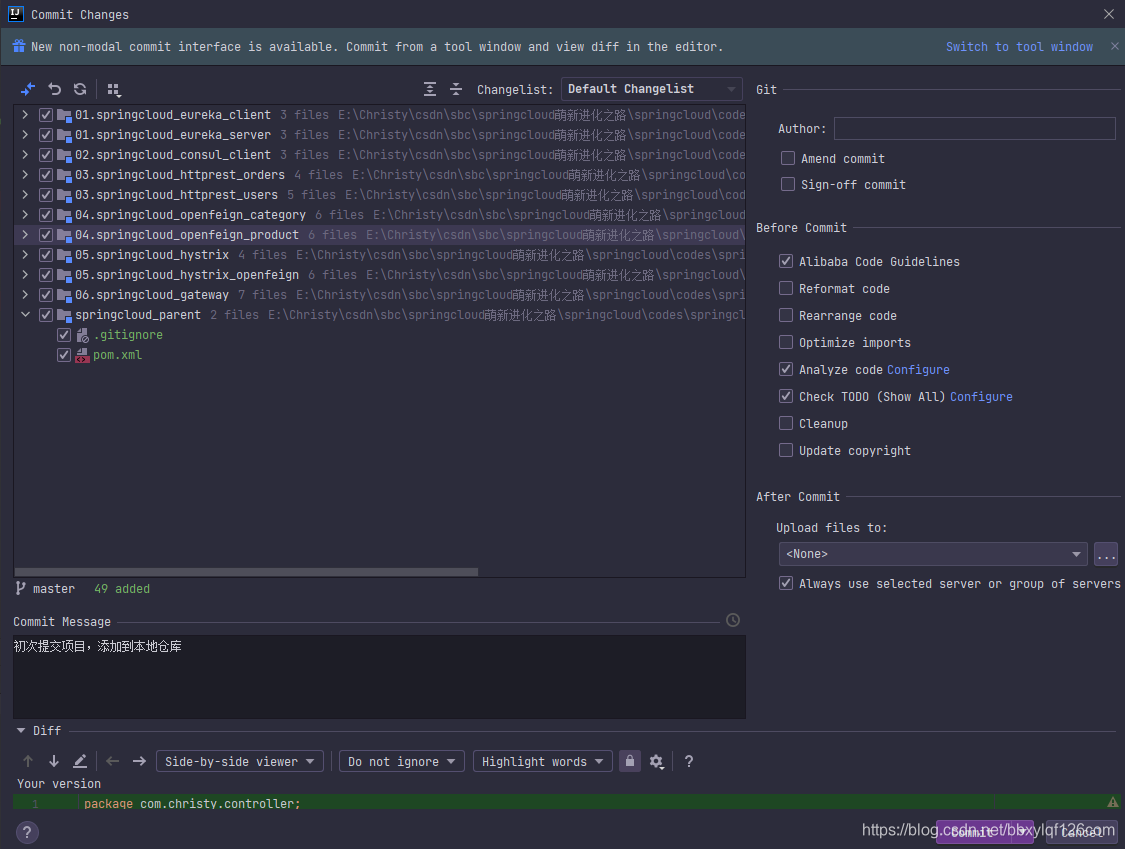Screen dimensions: 1125x849
Task: Click the master branch icon
Action: pyautogui.click(x=20, y=588)
